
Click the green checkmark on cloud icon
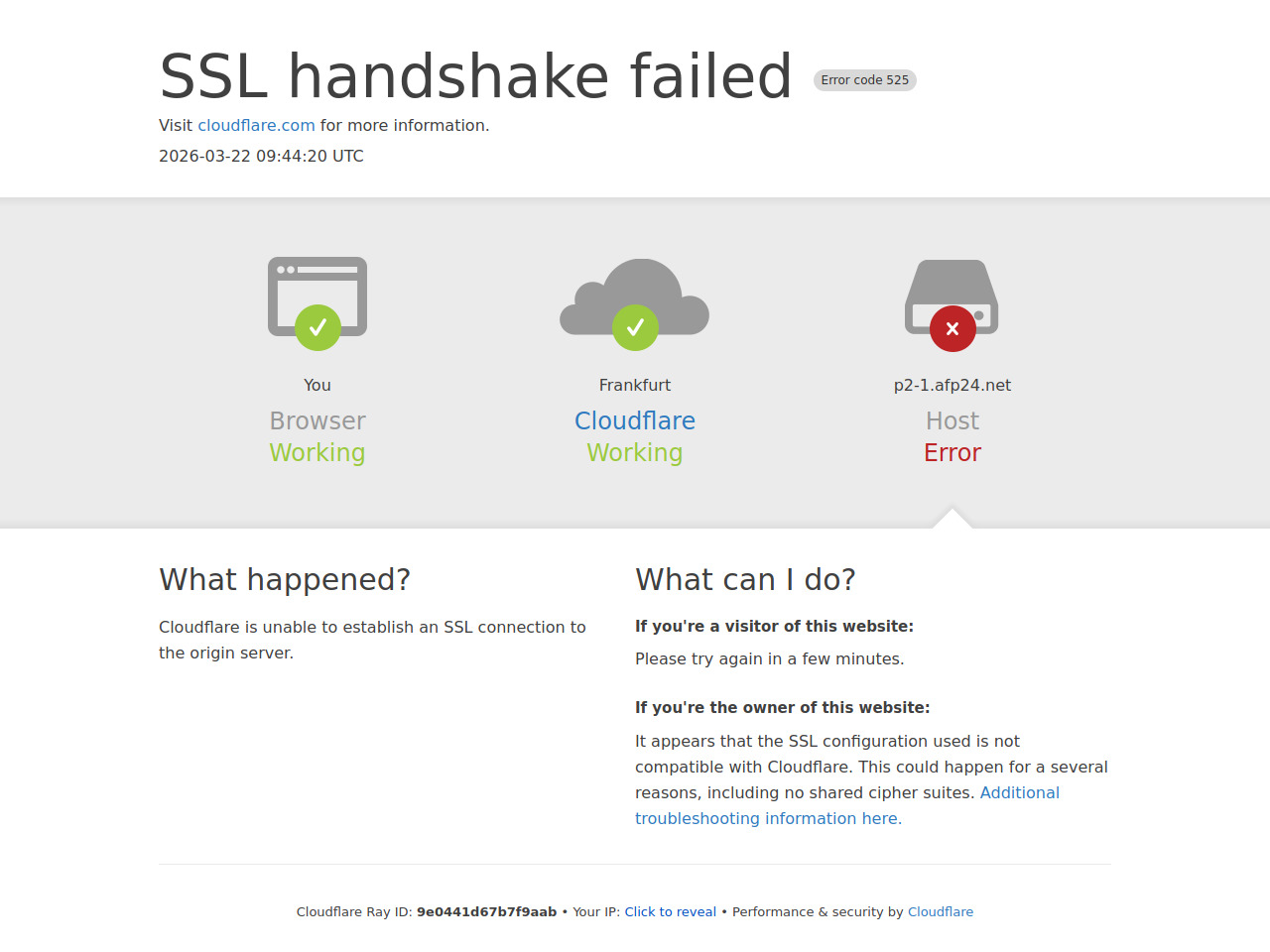[x=635, y=327]
